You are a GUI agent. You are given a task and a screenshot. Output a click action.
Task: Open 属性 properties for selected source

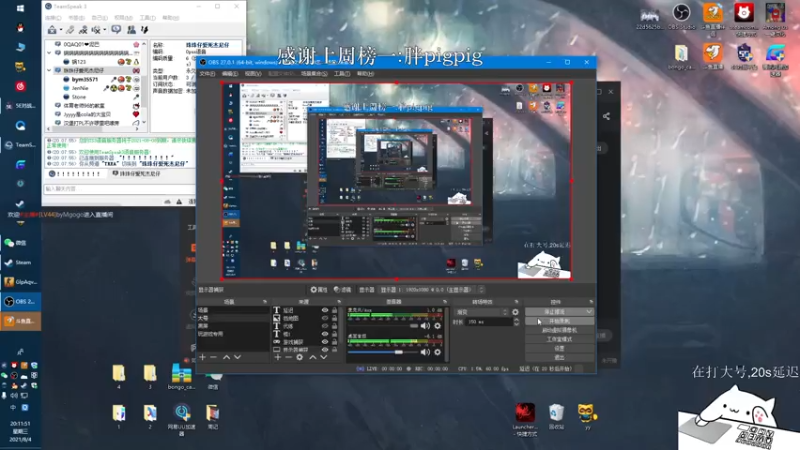pyautogui.click(x=319, y=289)
